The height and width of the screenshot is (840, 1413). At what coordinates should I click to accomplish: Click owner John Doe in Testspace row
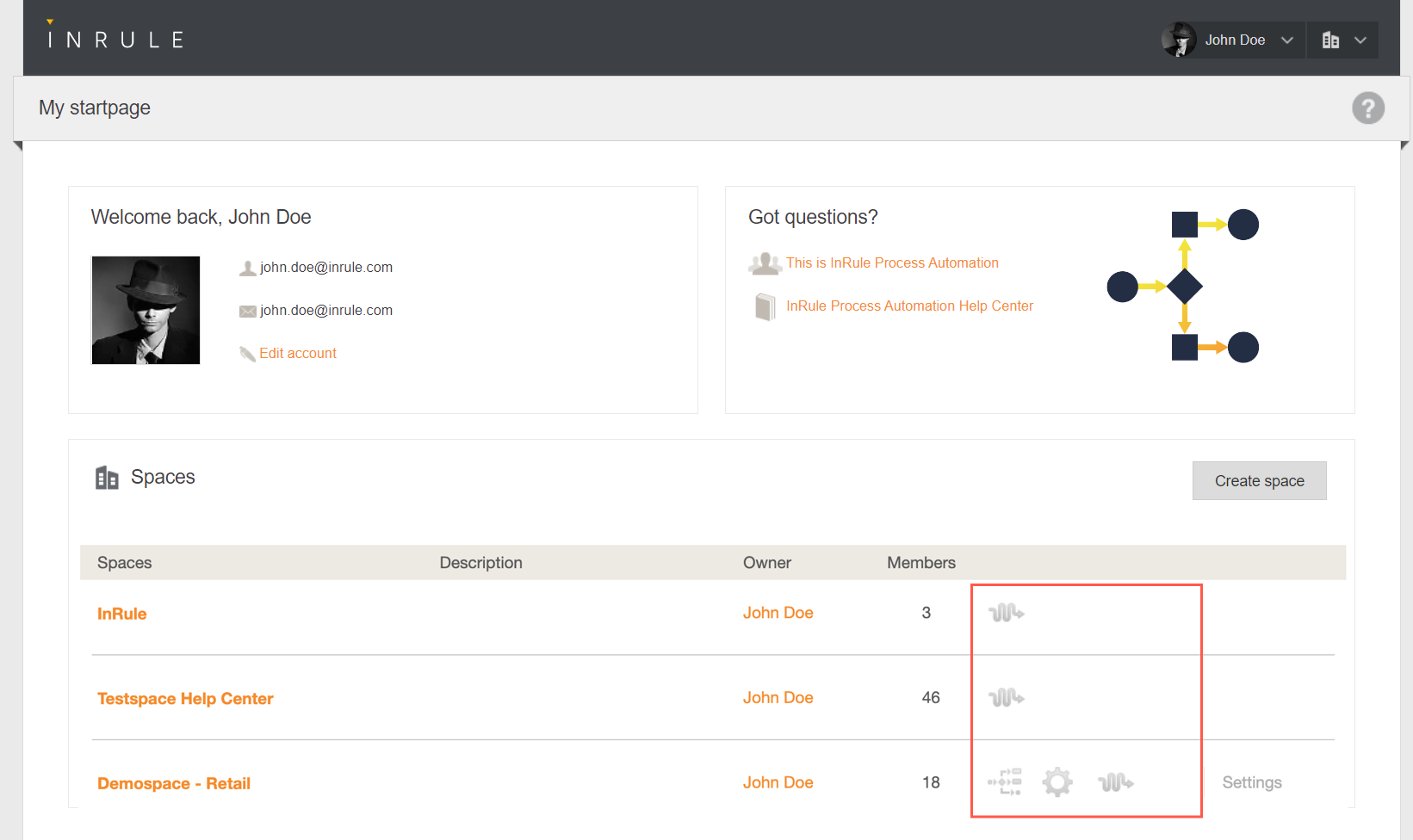(778, 697)
